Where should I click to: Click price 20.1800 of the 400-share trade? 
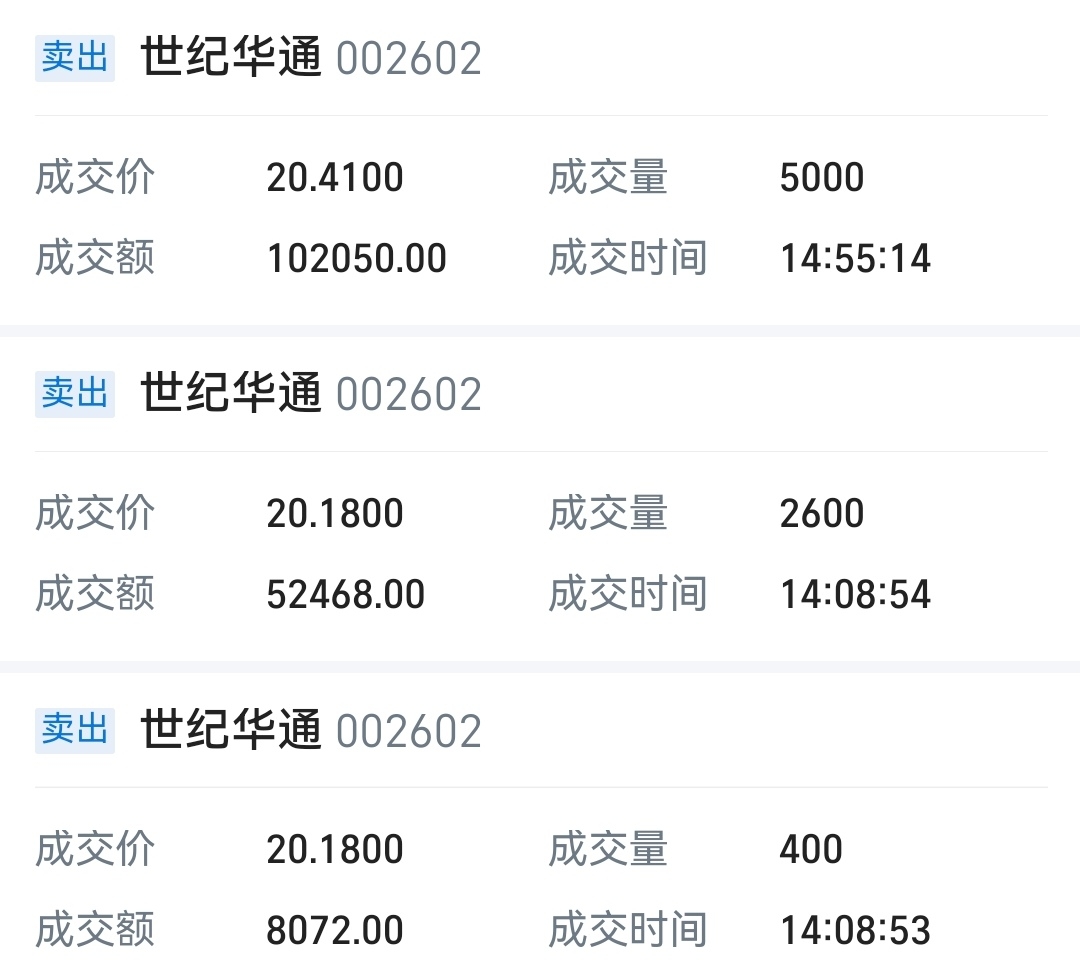[335, 850]
